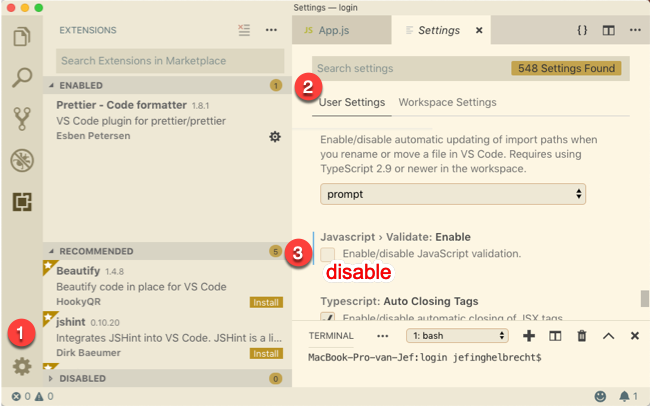Show errors count in status bar
The image size is (650, 406).
click(21, 396)
